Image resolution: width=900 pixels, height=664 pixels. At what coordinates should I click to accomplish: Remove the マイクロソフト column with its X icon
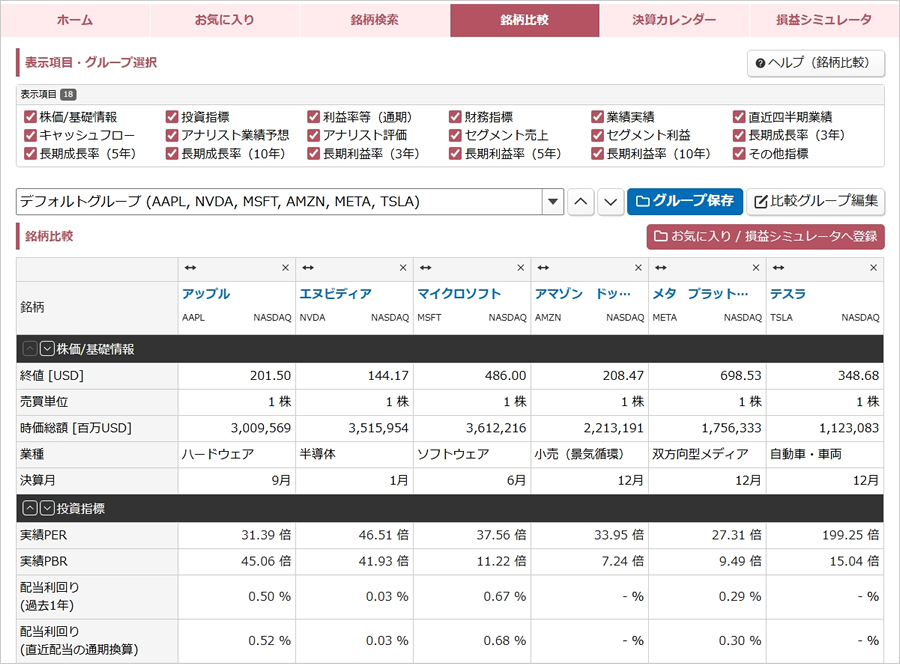(521, 268)
